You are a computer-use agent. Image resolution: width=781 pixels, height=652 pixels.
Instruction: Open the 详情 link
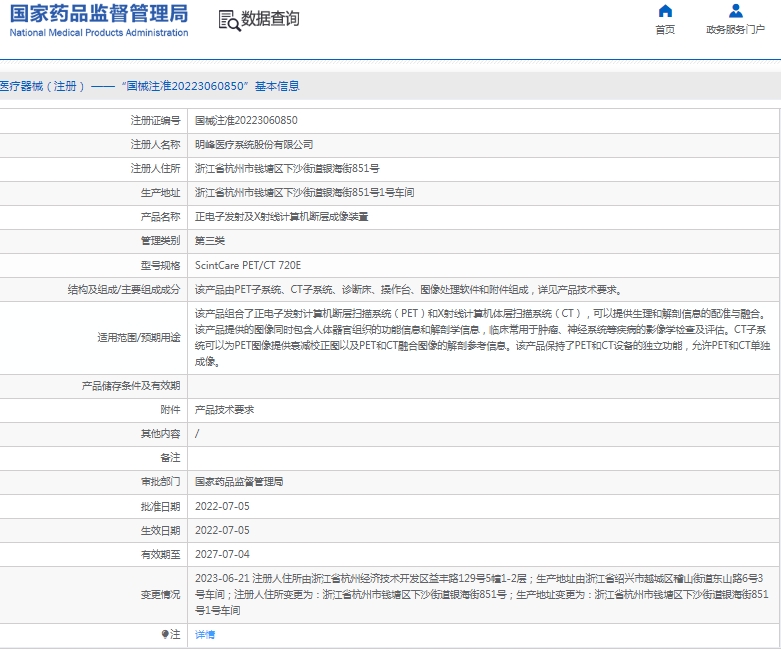[205, 634]
